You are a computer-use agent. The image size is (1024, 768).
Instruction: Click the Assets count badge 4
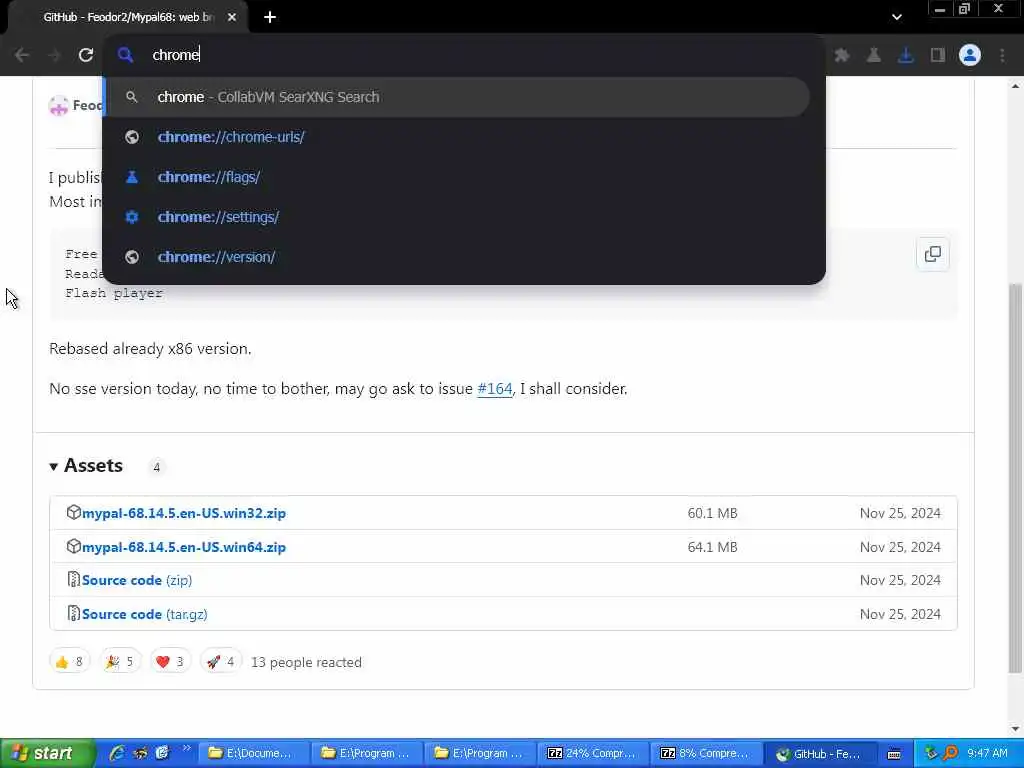(156, 467)
